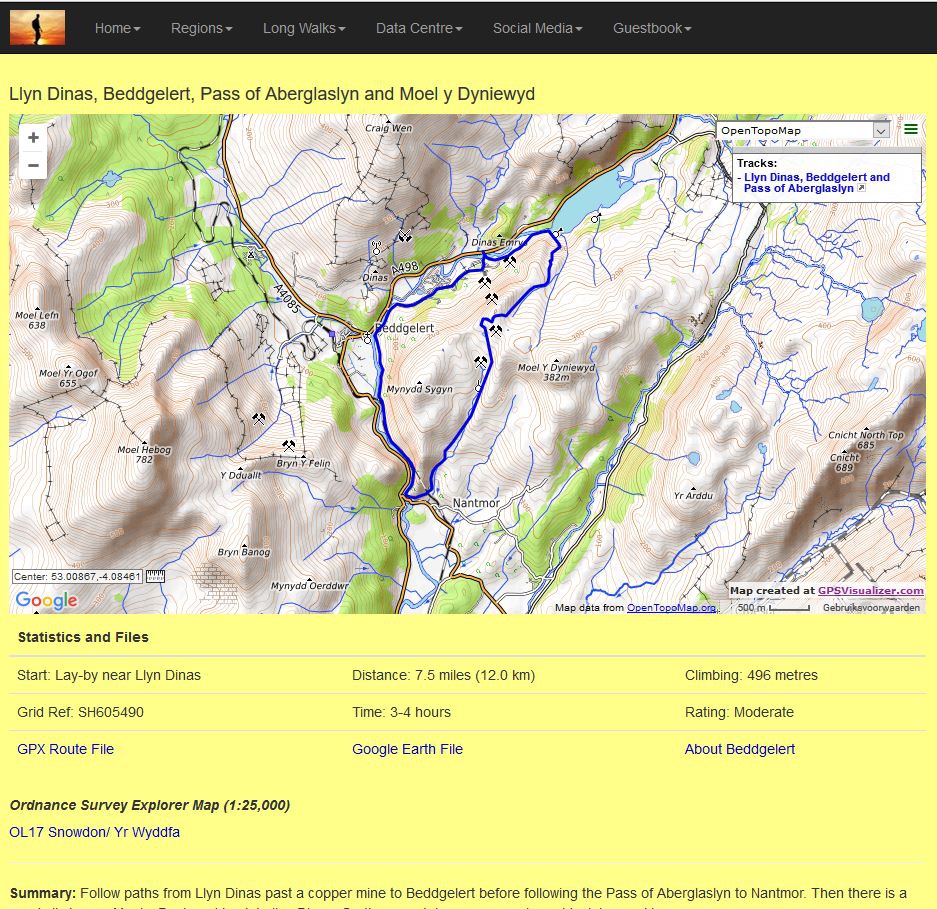Image resolution: width=937 pixels, height=909 pixels.
Task: Expand the Long Walks menu
Action: (x=304, y=28)
